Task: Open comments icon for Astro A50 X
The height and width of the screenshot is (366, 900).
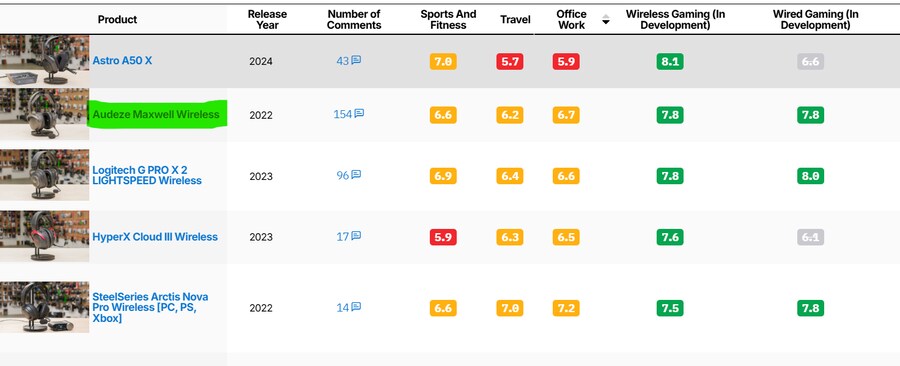Action: click(356, 60)
